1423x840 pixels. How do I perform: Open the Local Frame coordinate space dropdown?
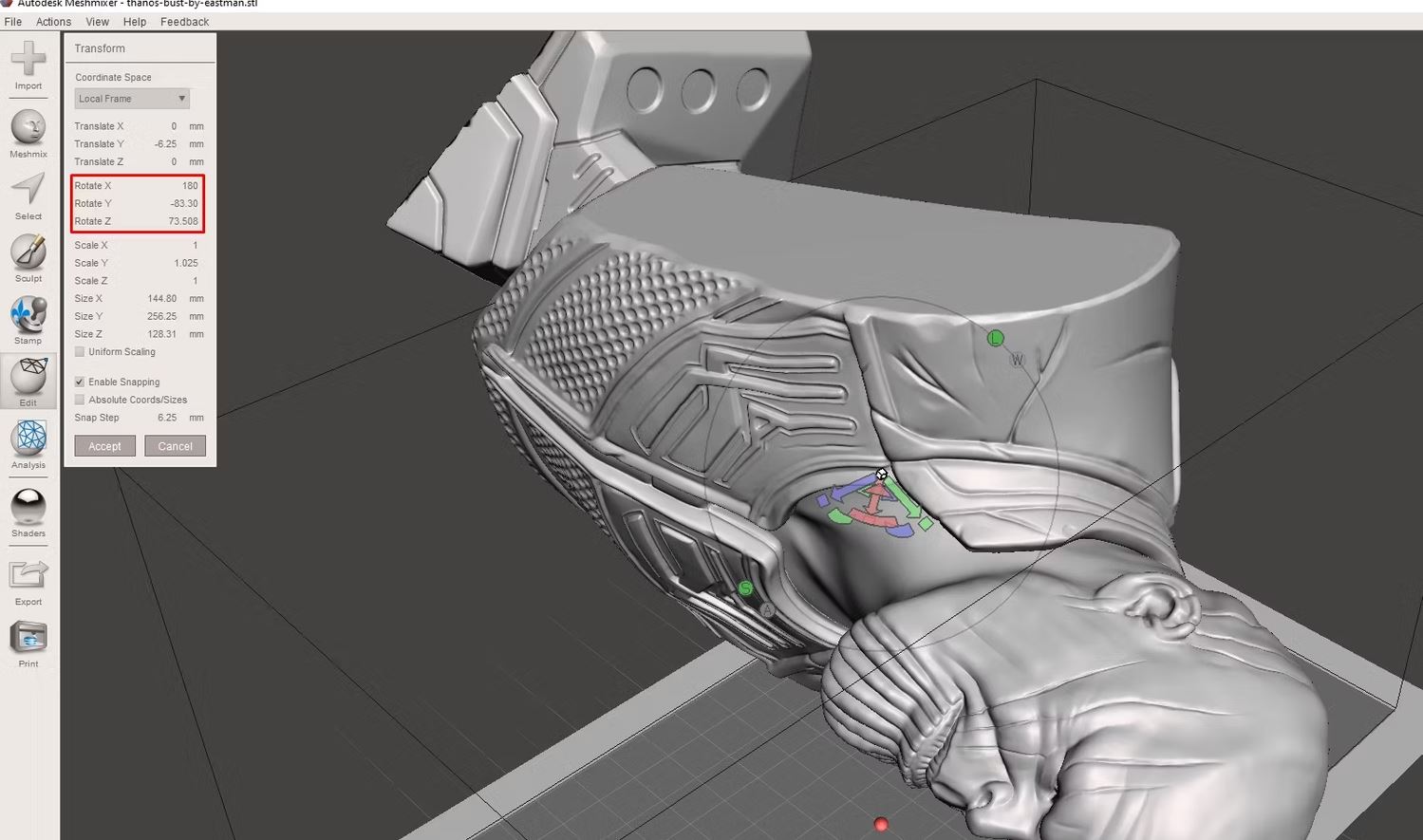[x=132, y=99]
